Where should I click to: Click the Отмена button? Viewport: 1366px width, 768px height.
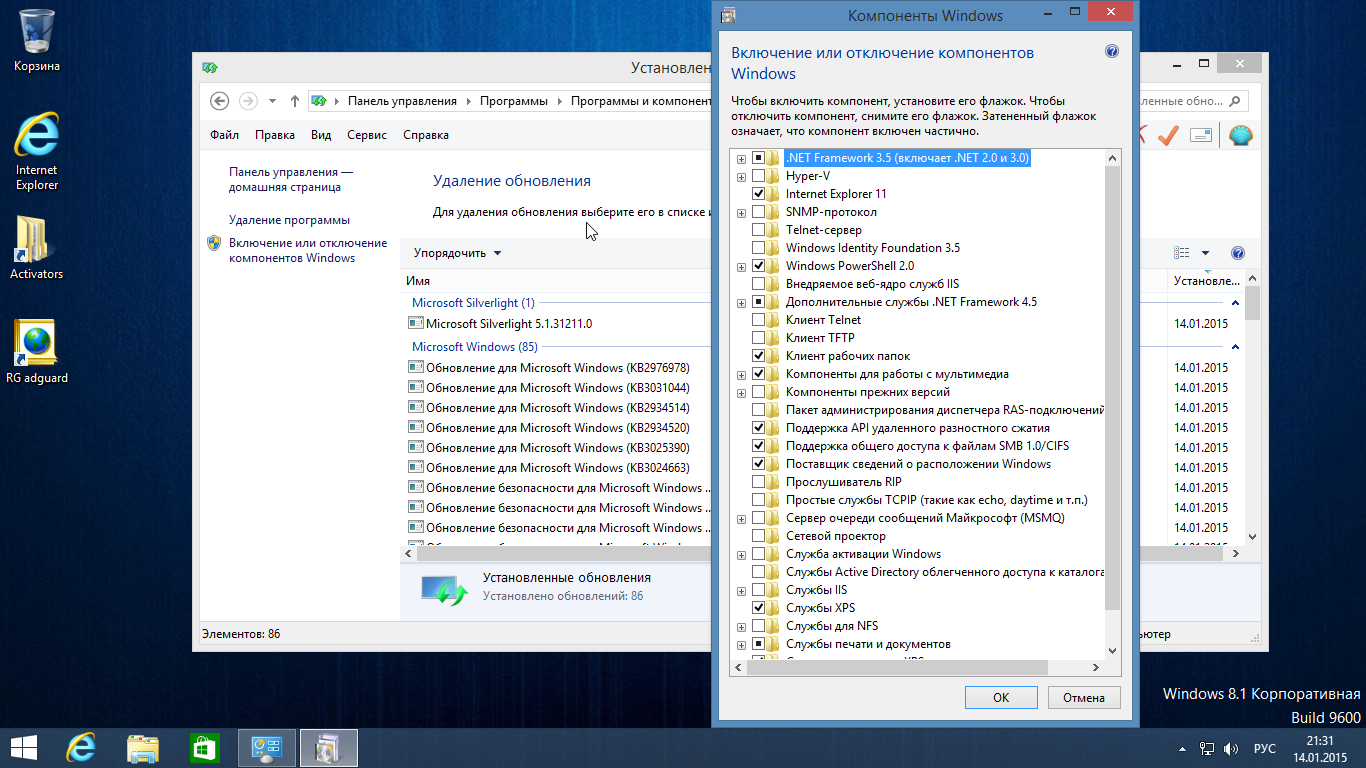1084,698
